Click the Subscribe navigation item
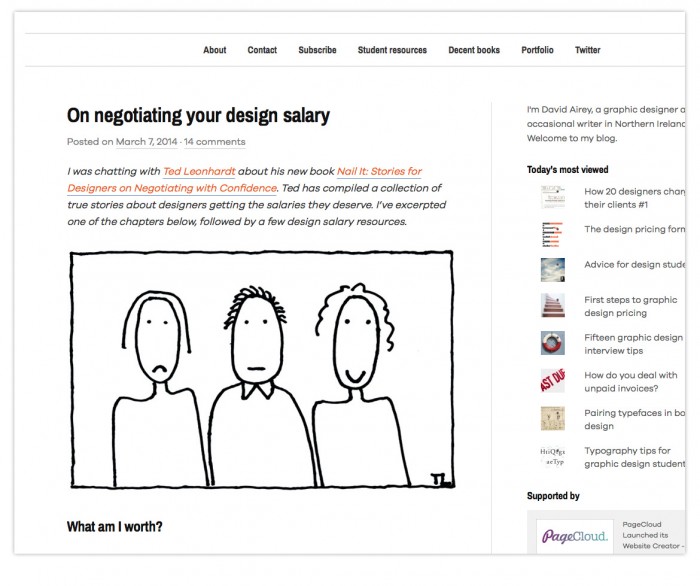The width and height of the screenshot is (700, 586). pos(317,50)
